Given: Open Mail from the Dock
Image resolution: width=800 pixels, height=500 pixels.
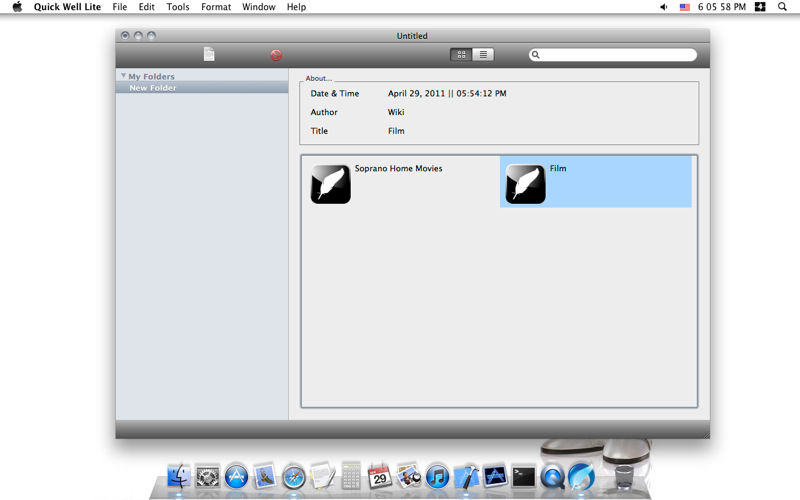Looking at the screenshot, I should click(x=265, y=477).
